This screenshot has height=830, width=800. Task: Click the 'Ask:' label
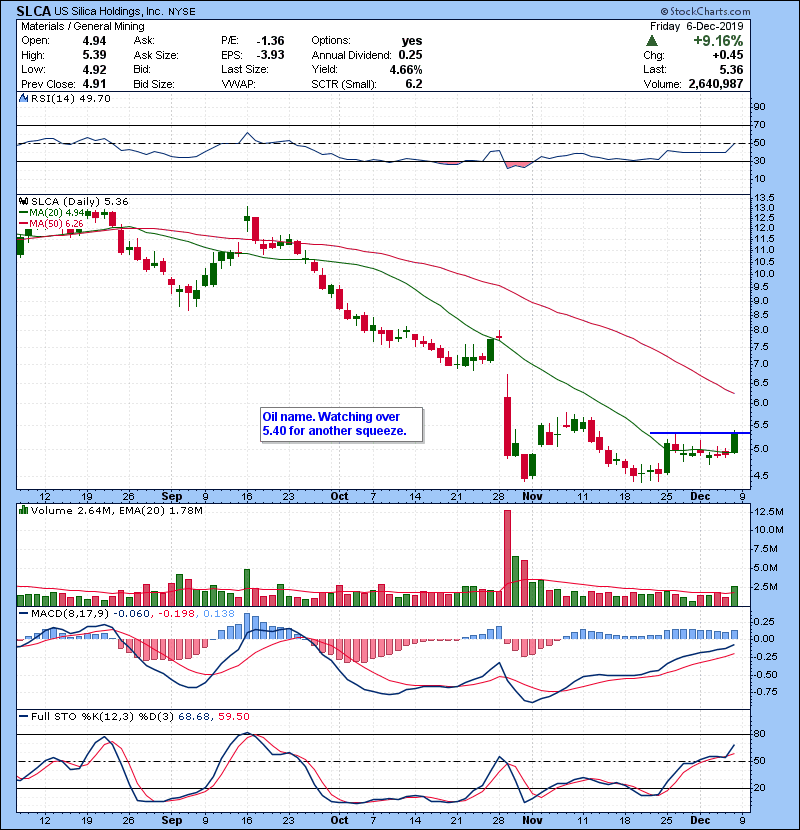point(144,41)
